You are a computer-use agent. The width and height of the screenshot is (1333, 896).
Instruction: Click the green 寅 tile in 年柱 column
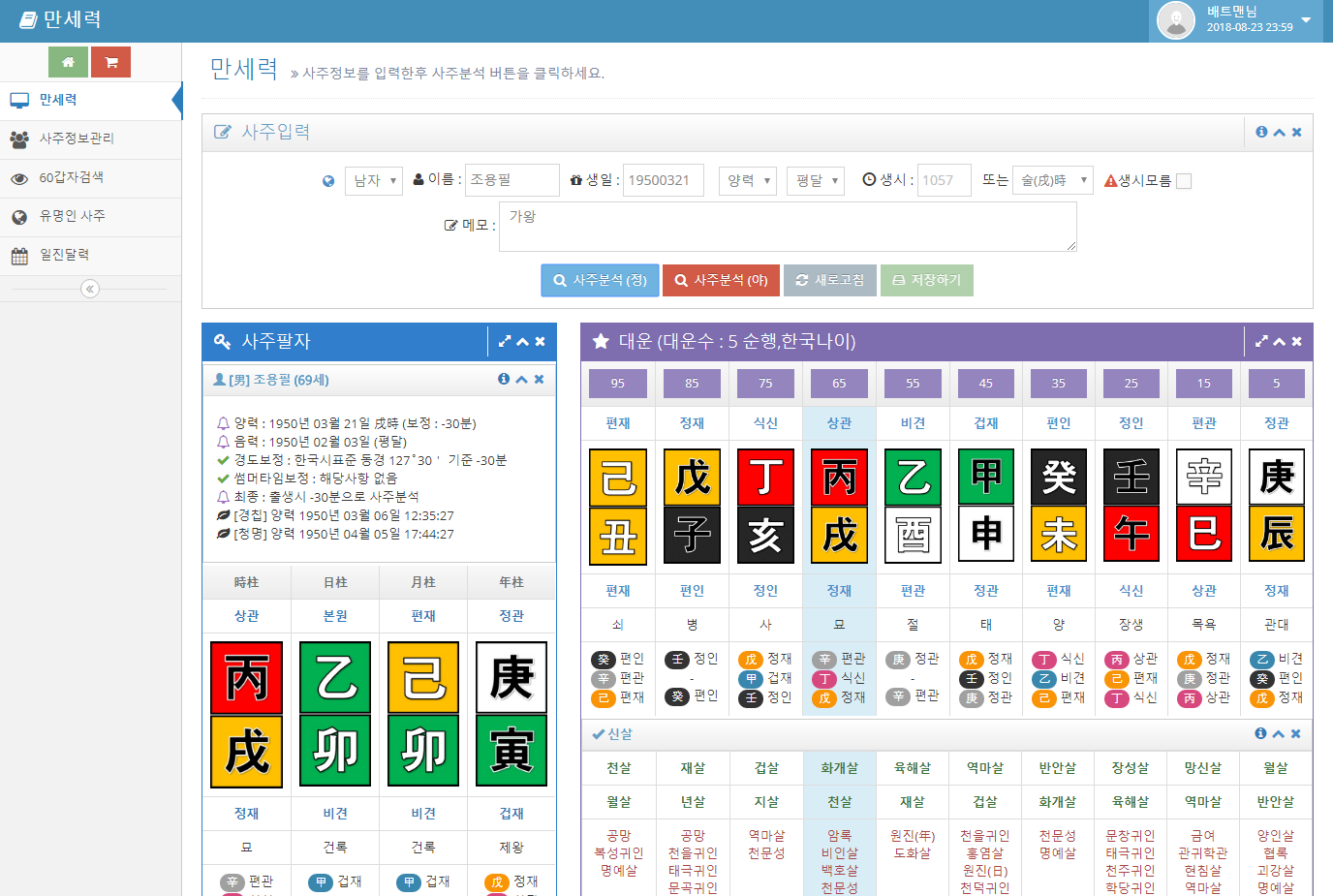pyautogui.click(x=511, y=751)
